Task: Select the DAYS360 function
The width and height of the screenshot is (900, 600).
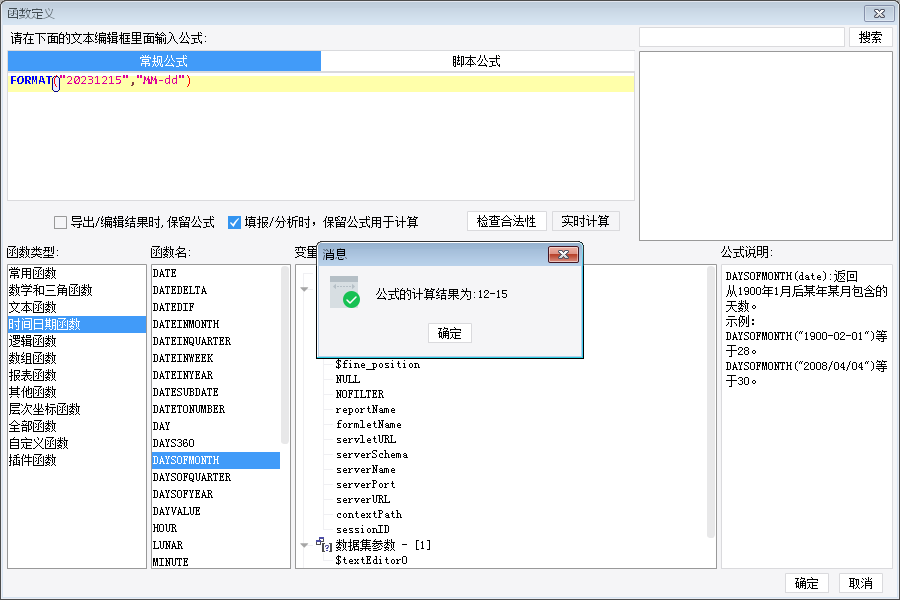Action: (x=216, y=443)
